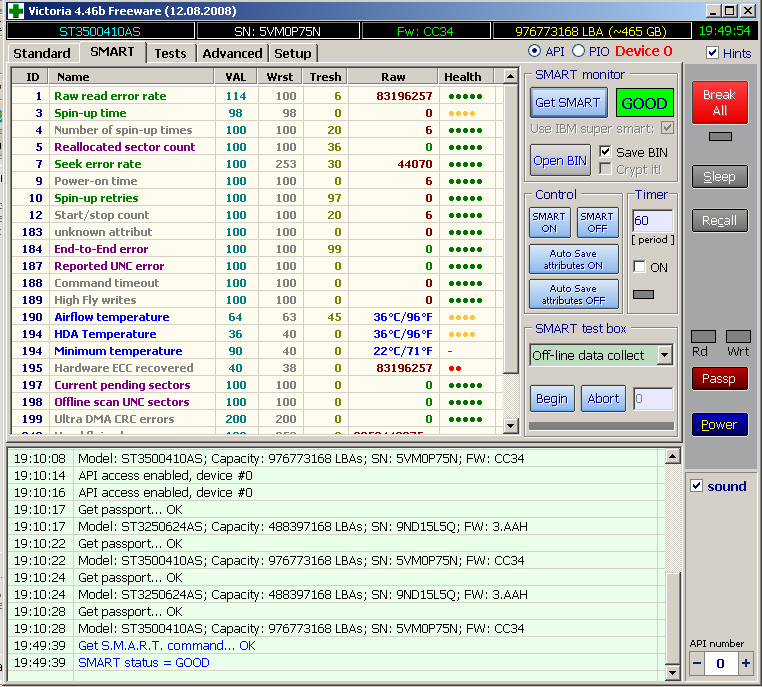Click the blue Power button
762x687 pixels.
(x=719, y=425)
